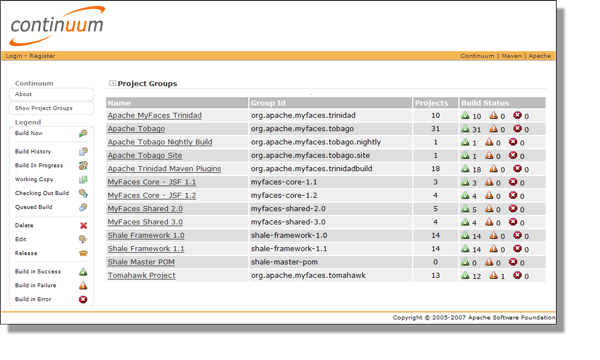The image size is (600, 360).
Task: Click success icon in Apache Trinidad Maven Plugins row
Action: coord(465,168)
